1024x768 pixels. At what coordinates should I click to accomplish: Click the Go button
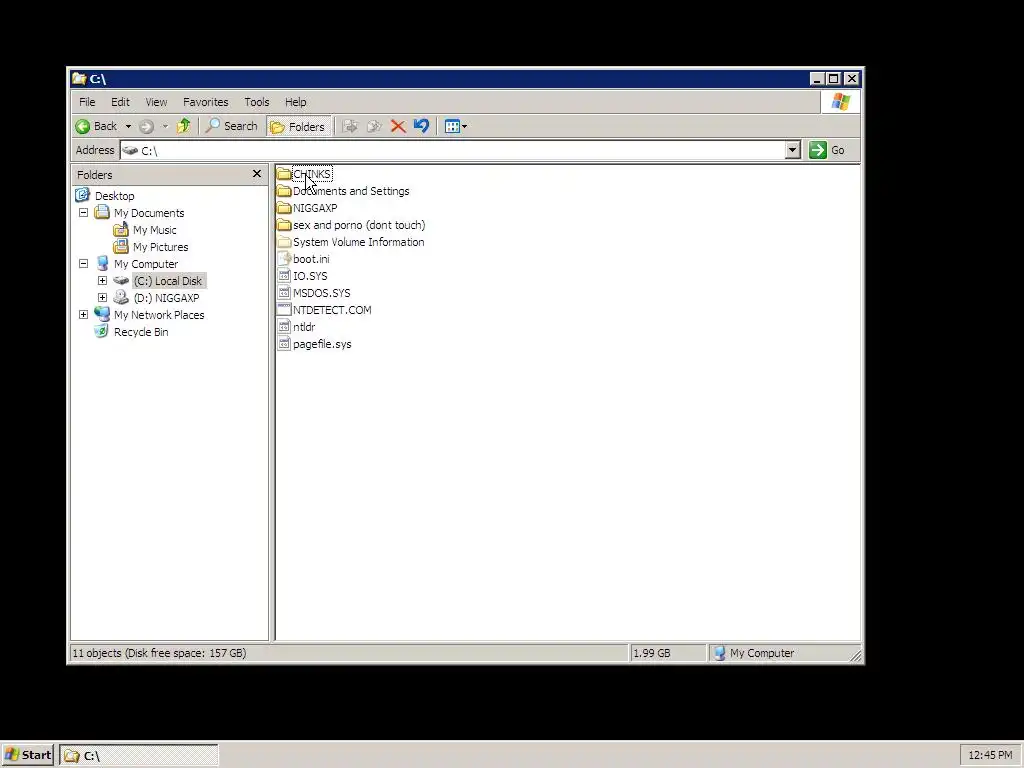[827, 150]
